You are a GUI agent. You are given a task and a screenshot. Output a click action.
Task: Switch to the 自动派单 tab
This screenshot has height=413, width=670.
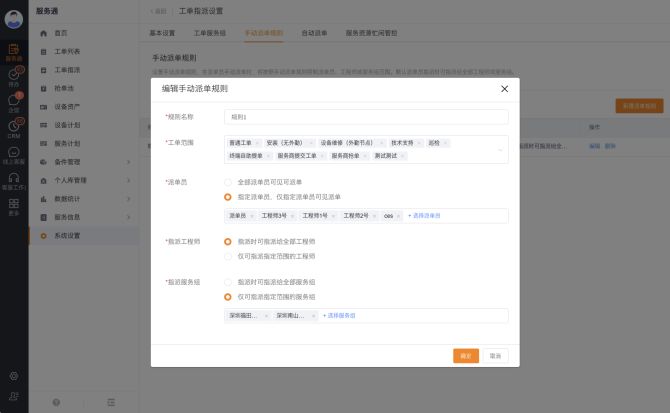(313, 33)
